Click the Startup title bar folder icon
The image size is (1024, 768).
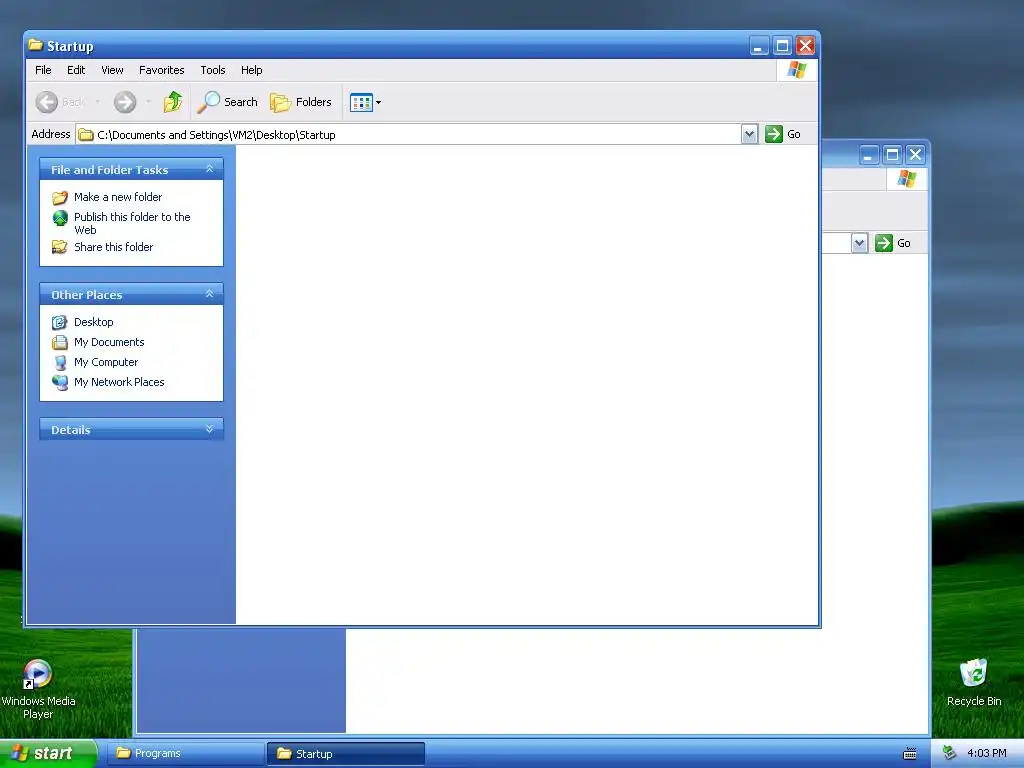pyautogui.click(x=35, y=45)
